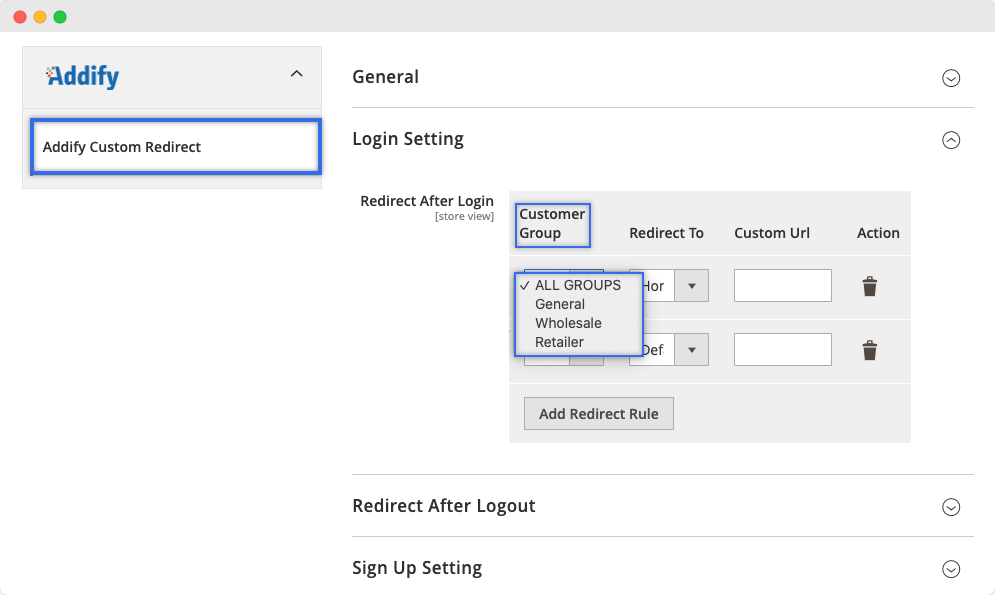Click the green window maximize button
Image resolution: width=995 pixels, height=595 pixels.
coord(60,17)
